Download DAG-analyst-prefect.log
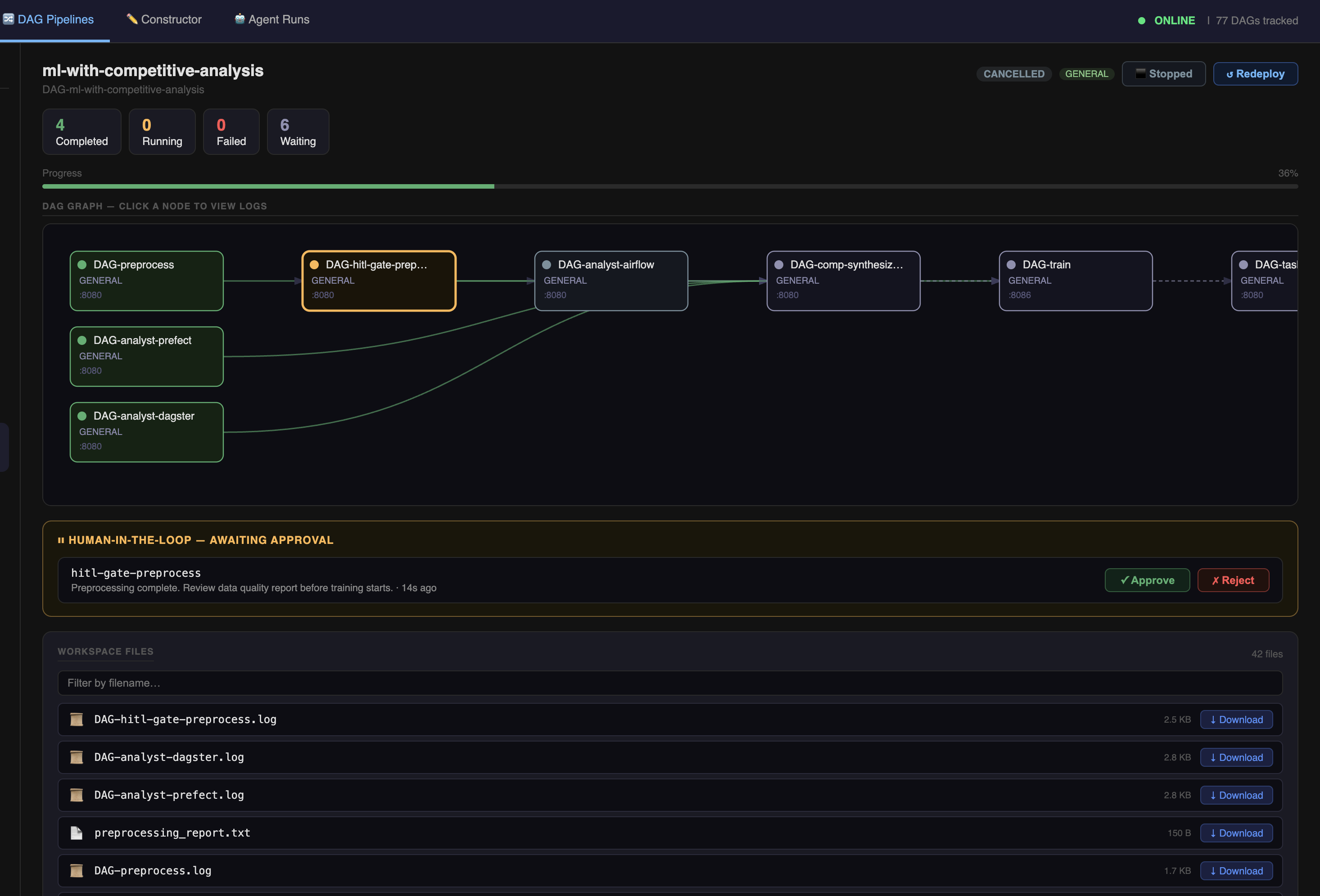This screenshot has width=1320, height=896. tap(1236, 795)
